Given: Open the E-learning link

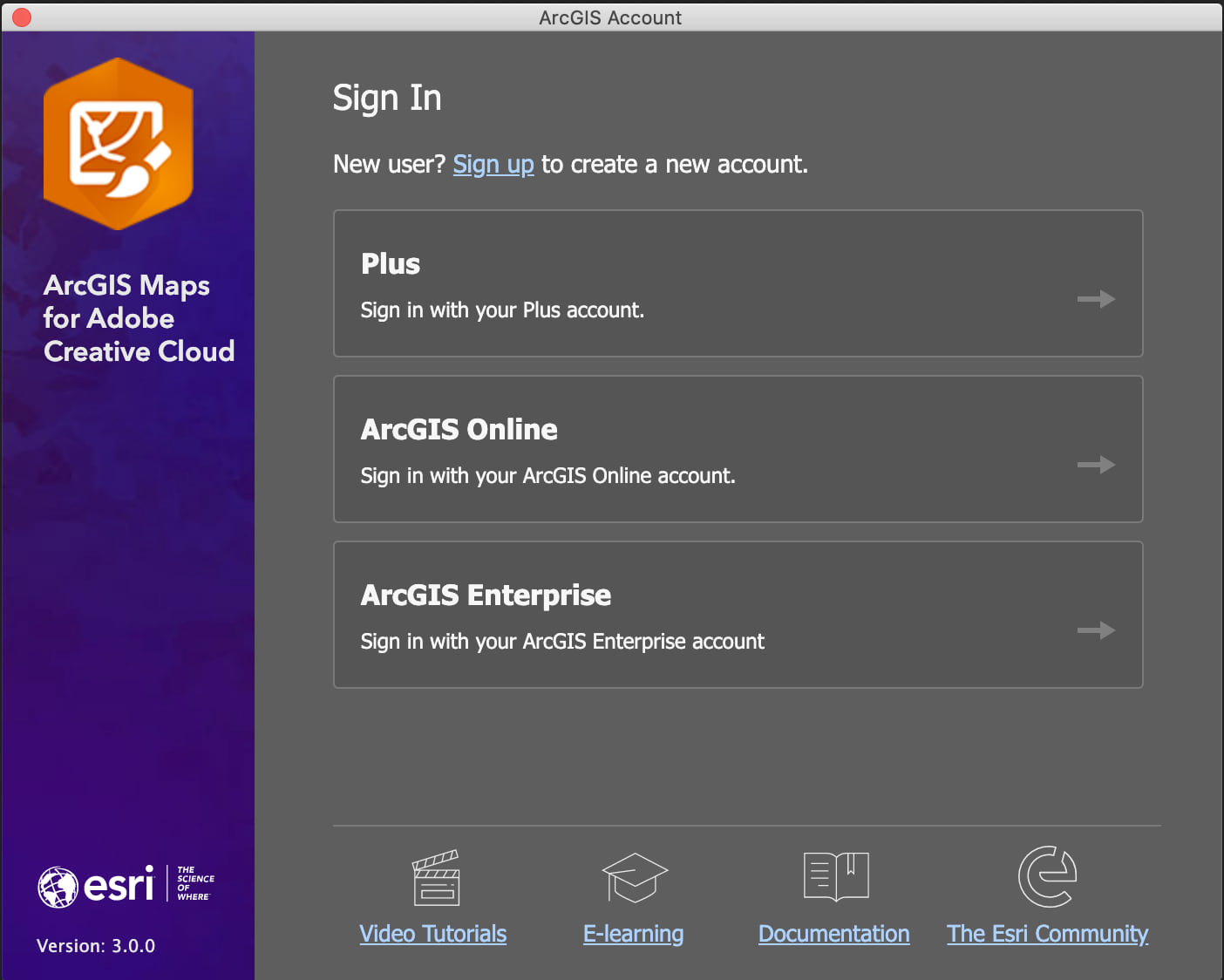Looking at the screenshot, I should pos(633,933).
